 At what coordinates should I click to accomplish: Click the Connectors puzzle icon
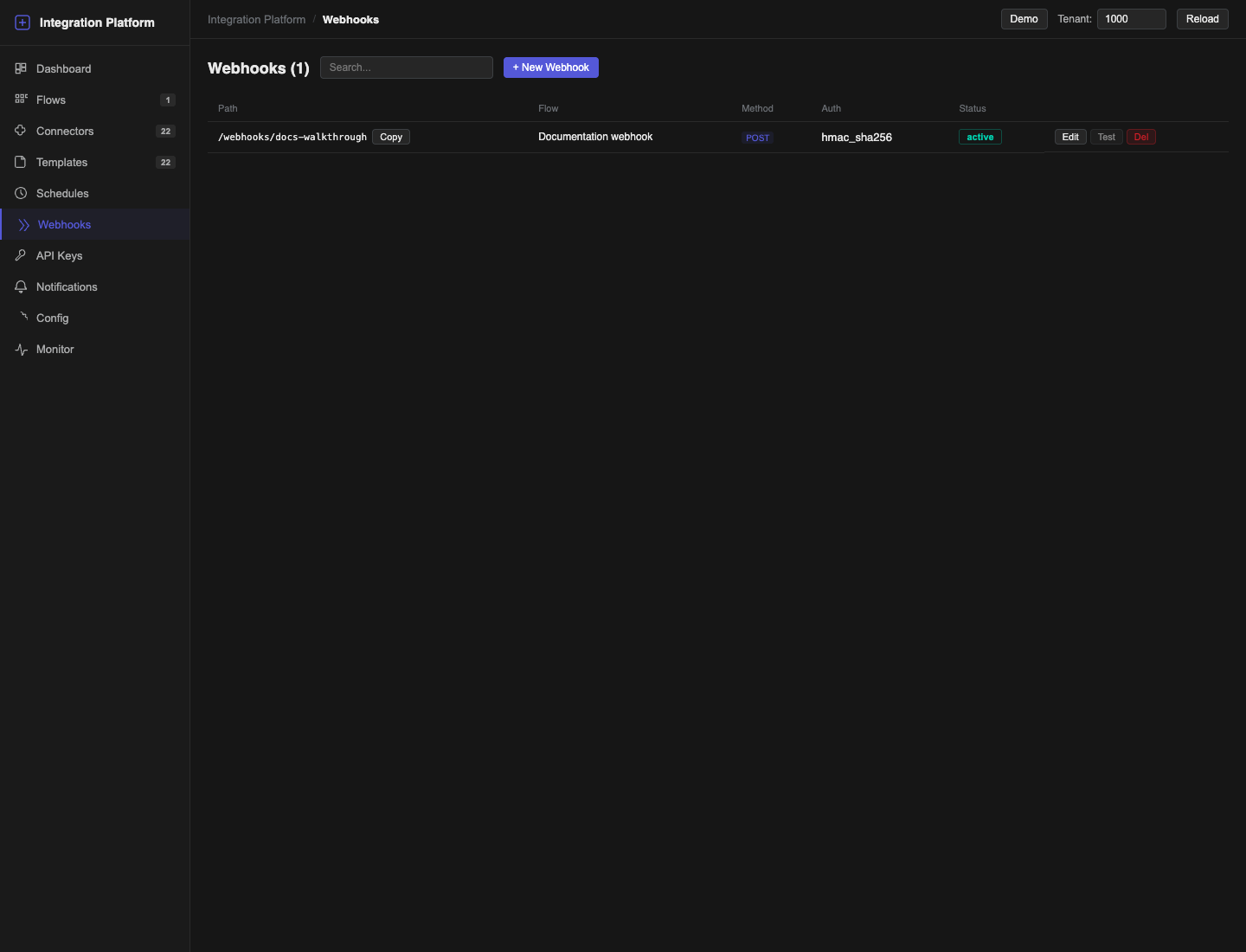pyautogui.click(x=21, y=131)
